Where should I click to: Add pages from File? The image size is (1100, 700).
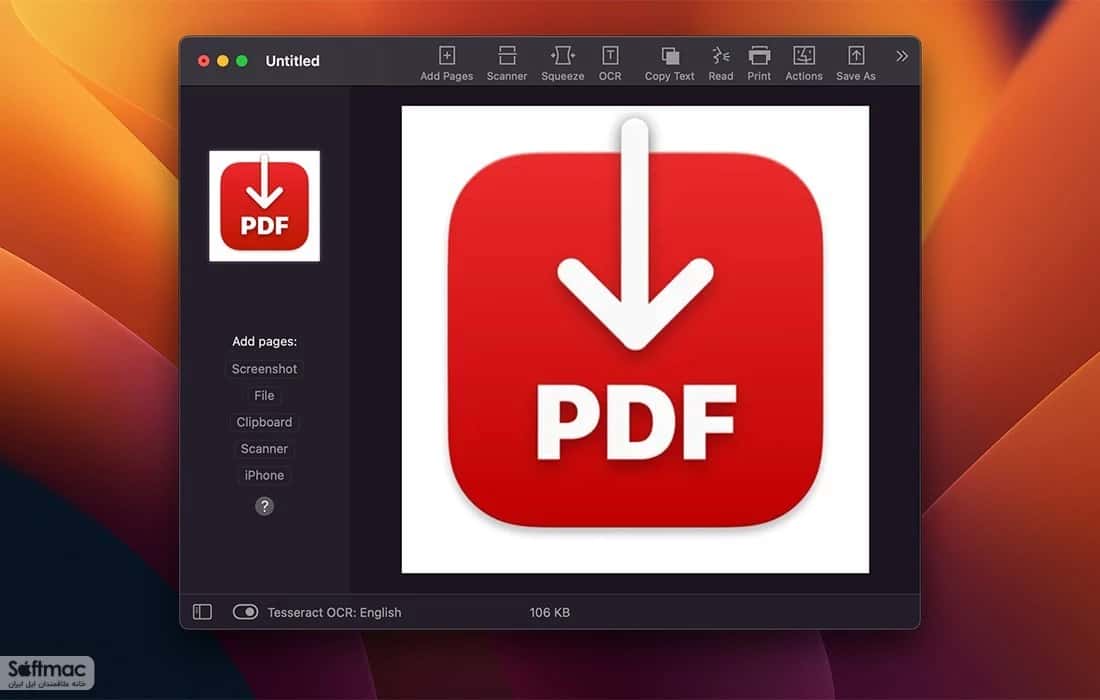(264, 396)
